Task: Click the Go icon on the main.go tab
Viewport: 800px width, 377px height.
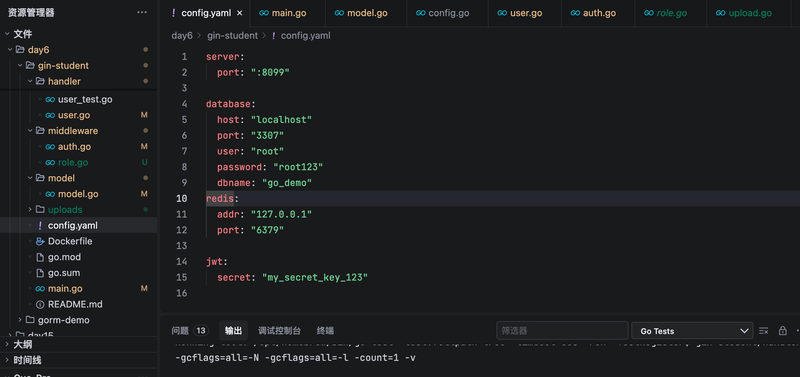Action: pos(264,13)
